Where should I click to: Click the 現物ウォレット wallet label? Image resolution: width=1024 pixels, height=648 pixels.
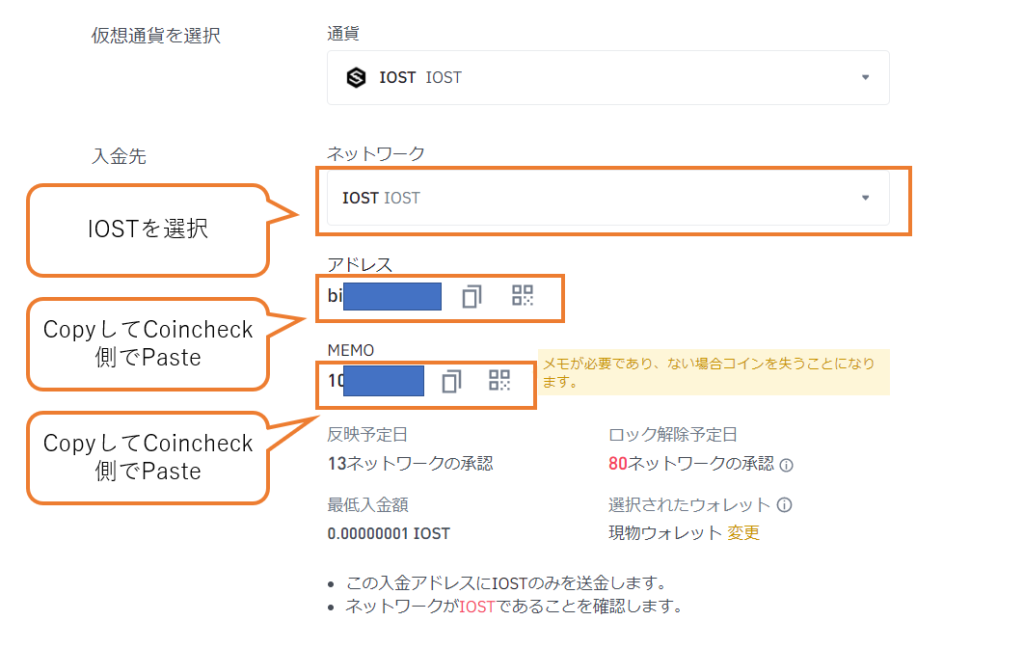(665, 533)
